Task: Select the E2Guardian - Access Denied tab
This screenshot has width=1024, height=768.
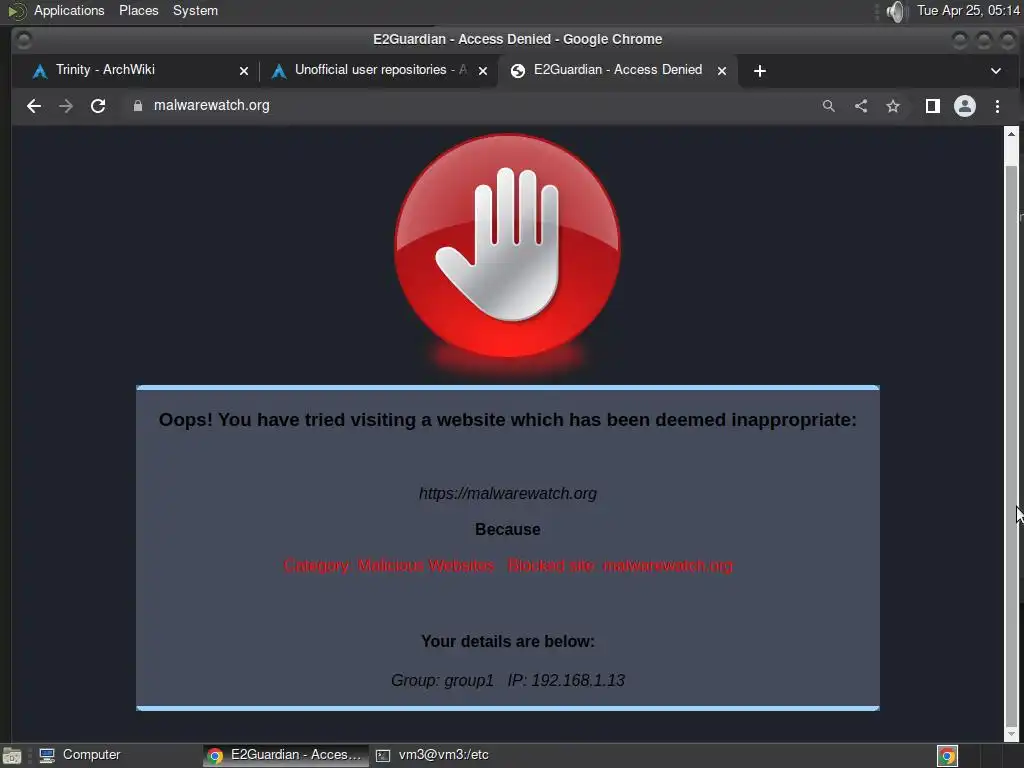Action: 618,70
